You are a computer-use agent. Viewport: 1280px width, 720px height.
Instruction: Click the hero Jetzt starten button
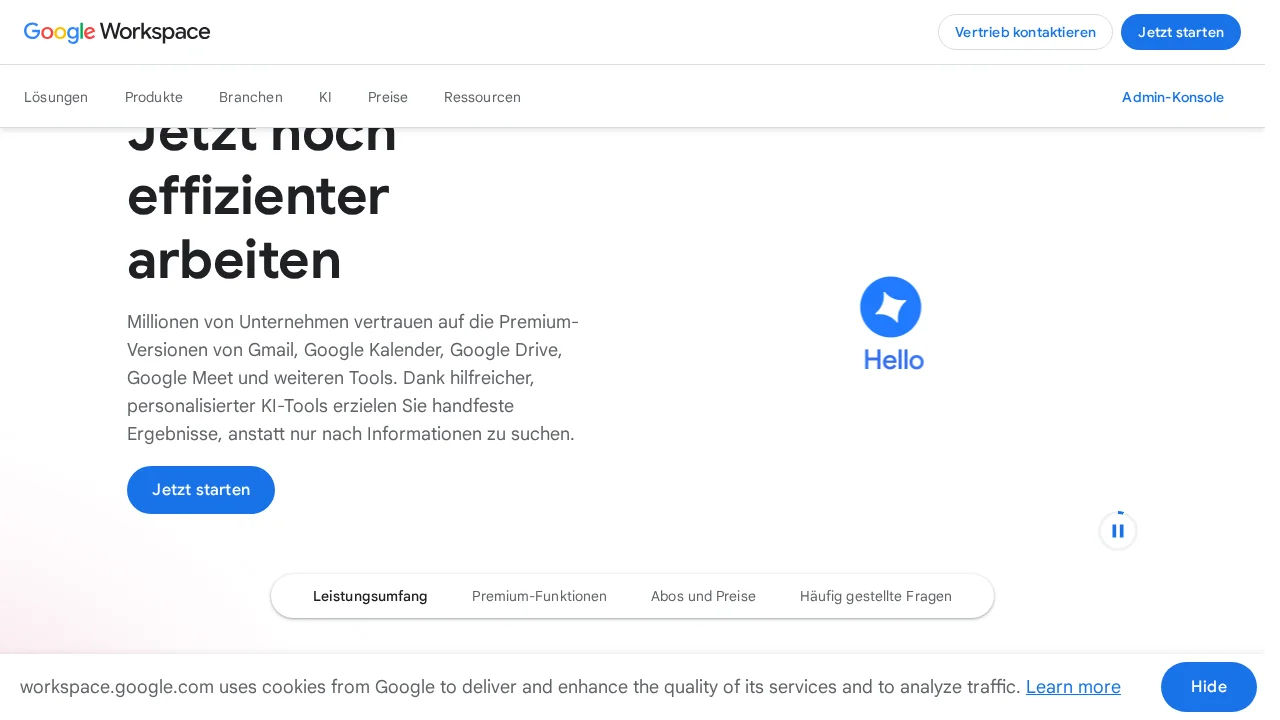click(x=201, y=490)
